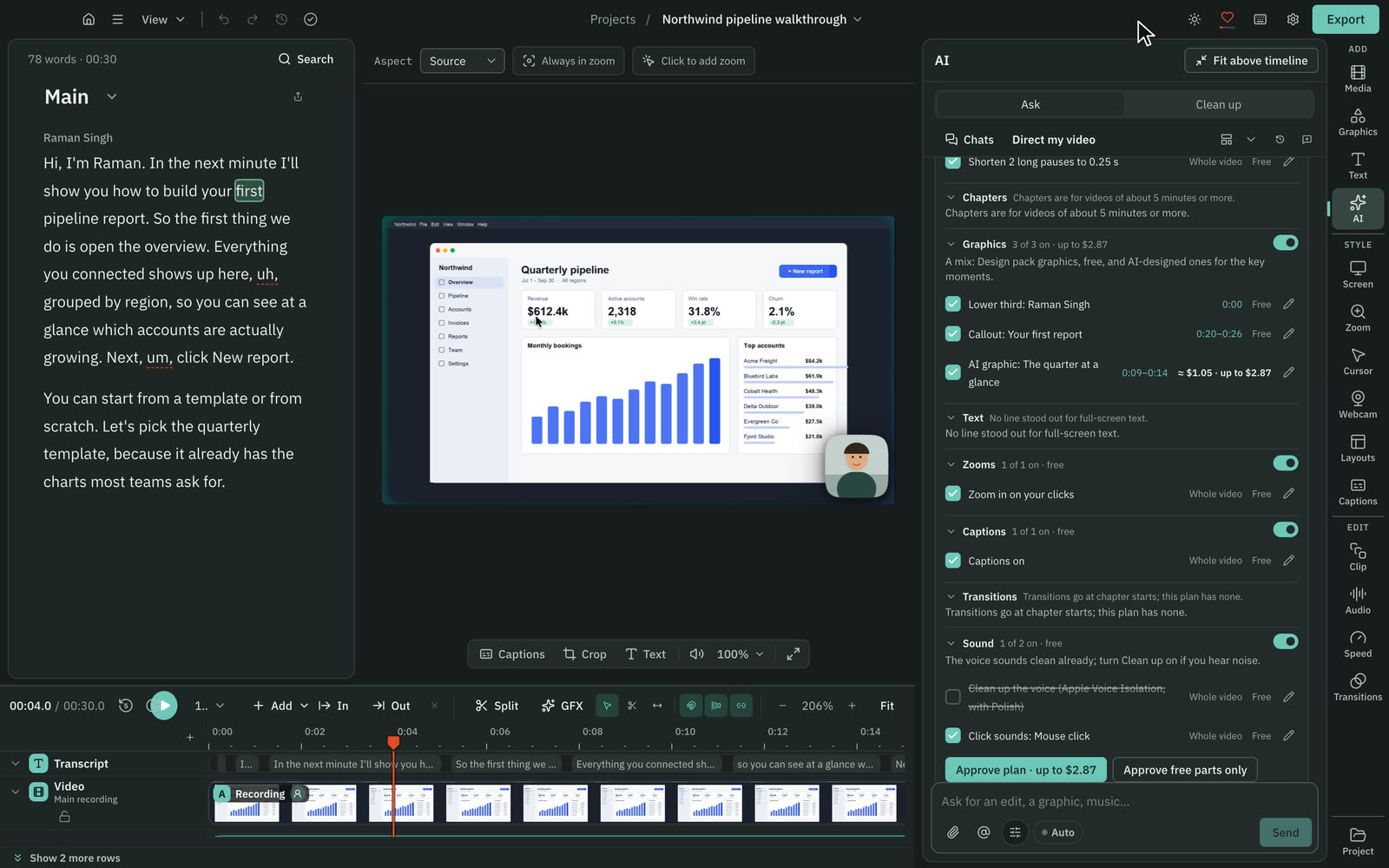Click the Ask for an edit input field

click(x=1123, y=801)
